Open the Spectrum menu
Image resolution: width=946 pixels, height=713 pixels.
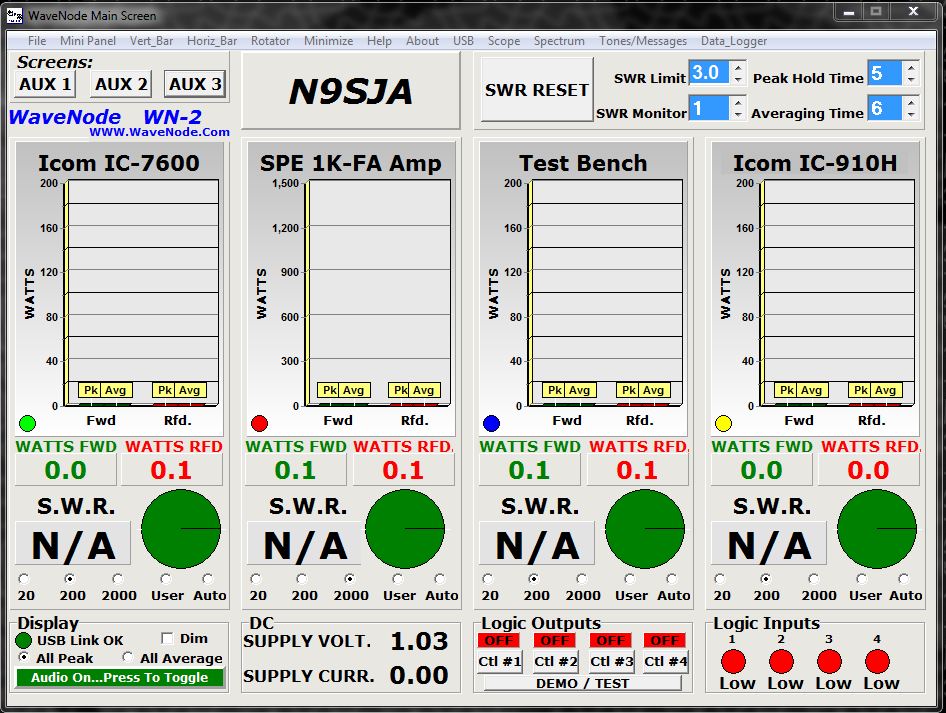click(x=559, y=41)
